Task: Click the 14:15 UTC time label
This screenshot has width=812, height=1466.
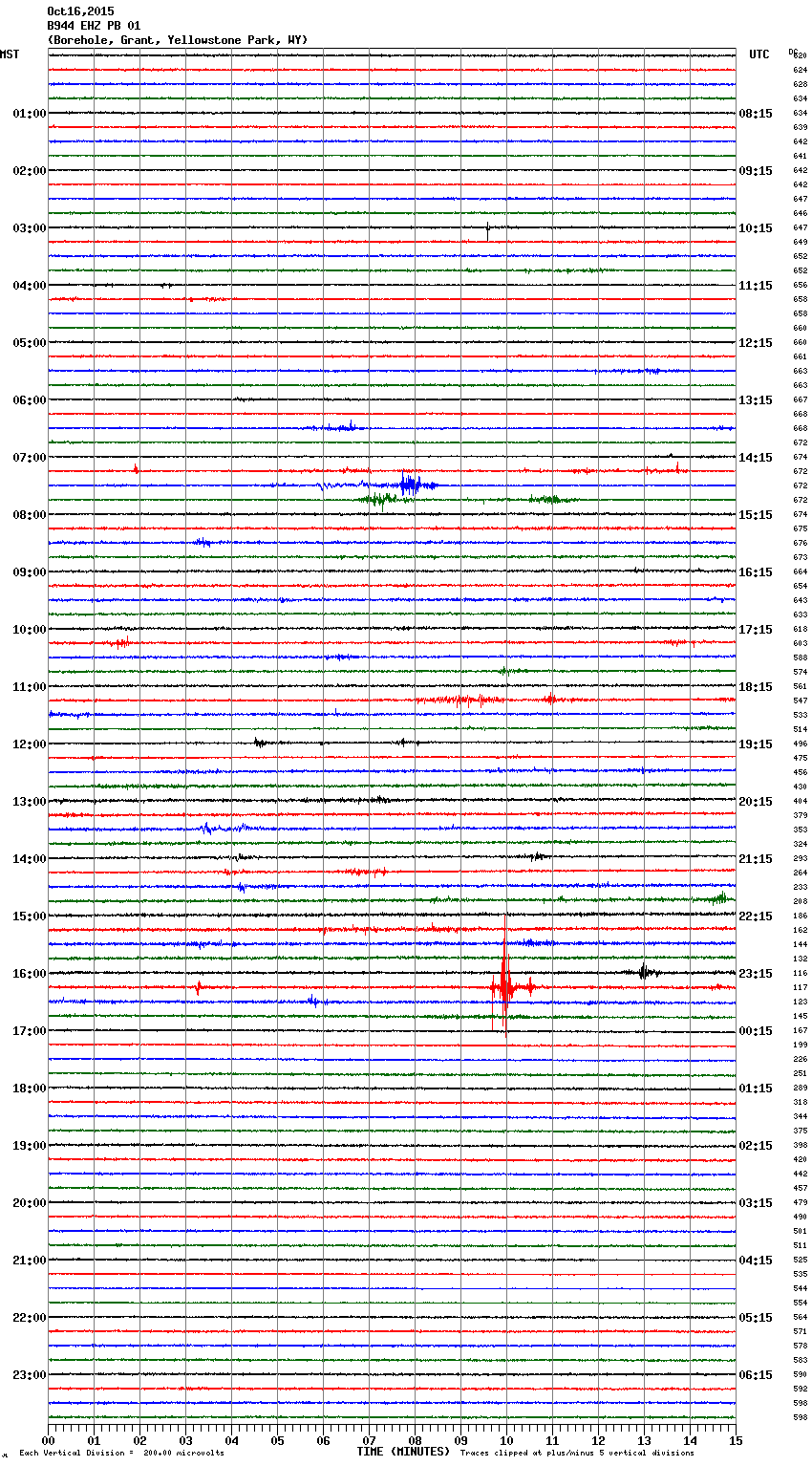Action: click(x=756, y=458)
